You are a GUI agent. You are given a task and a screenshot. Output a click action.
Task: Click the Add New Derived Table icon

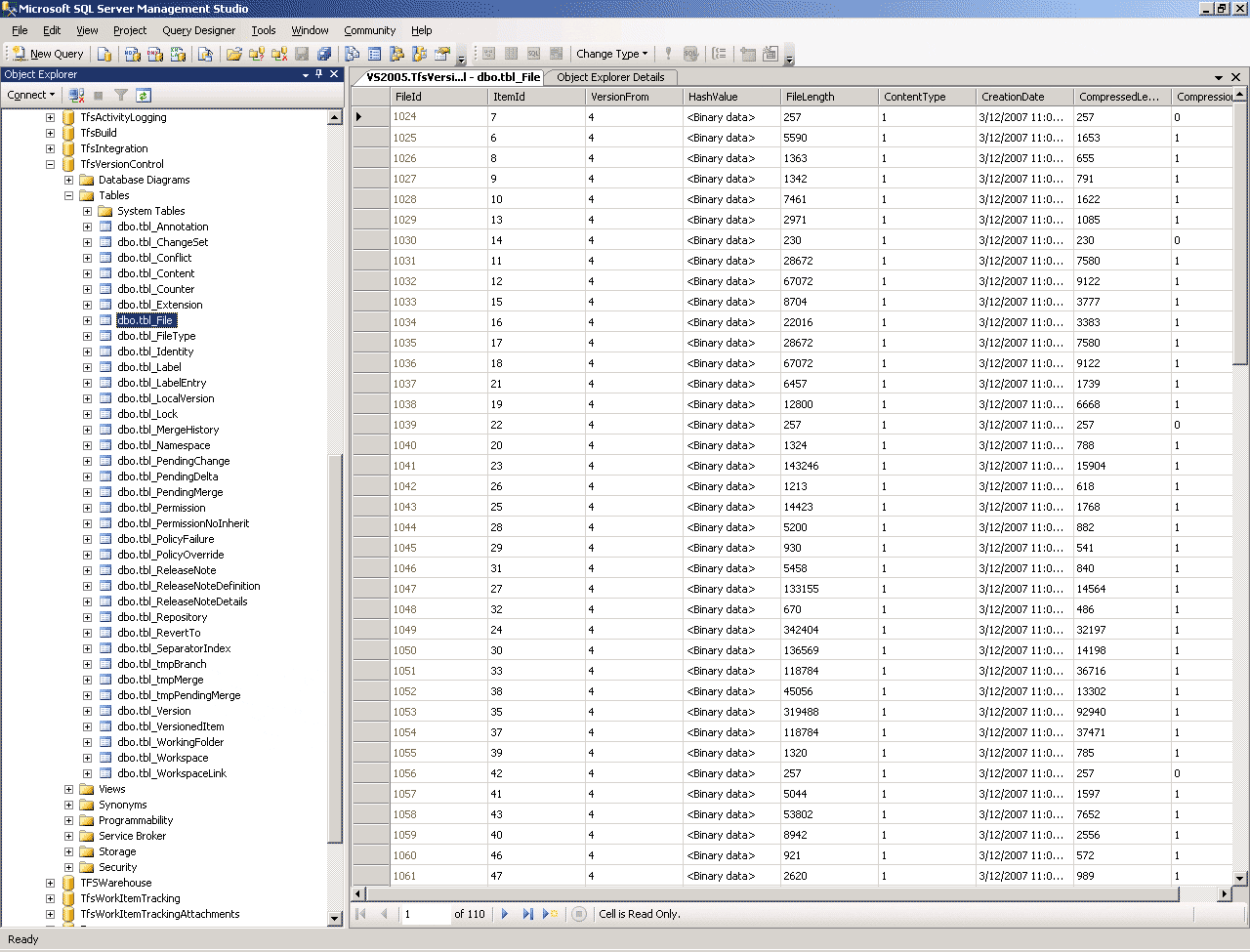[771, 54]
